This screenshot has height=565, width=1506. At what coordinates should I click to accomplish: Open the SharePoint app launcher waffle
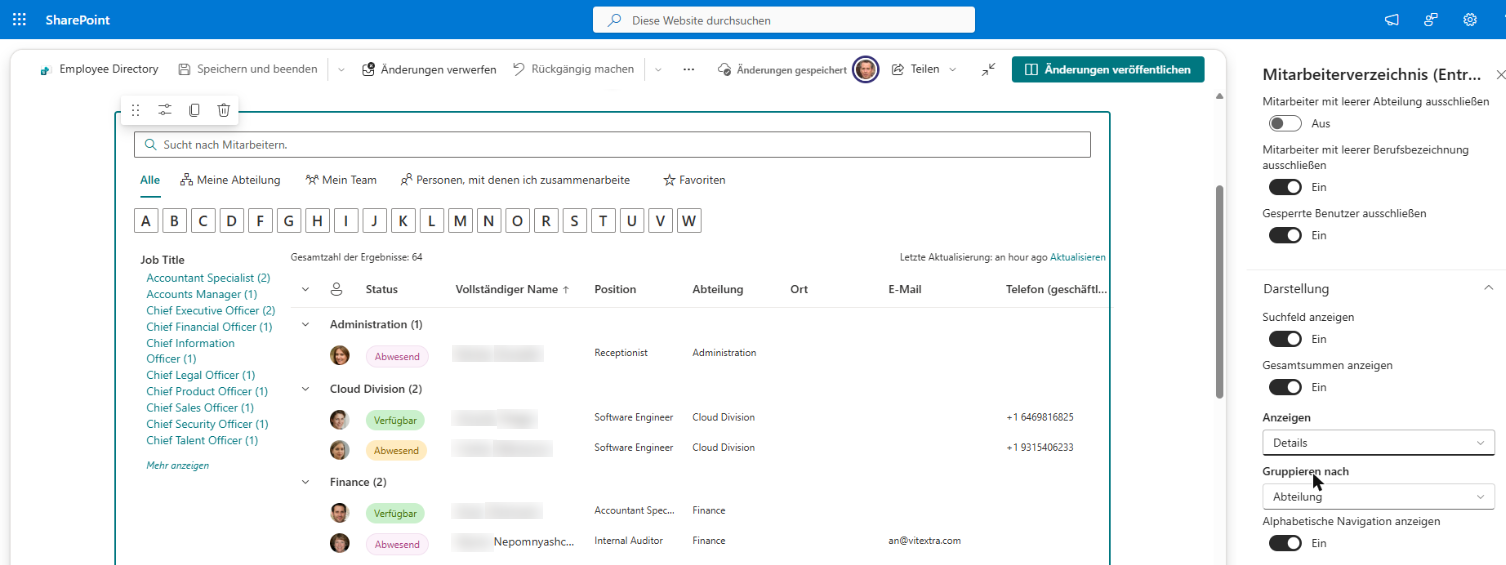tap(19, 19)
